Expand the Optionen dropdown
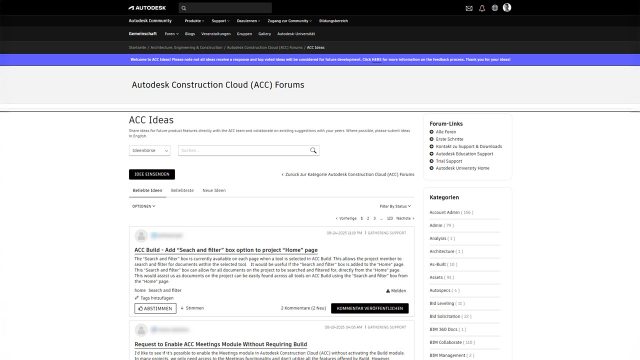Image resolution: width=640 pixels, height=360 pixels. pos(144,207)
